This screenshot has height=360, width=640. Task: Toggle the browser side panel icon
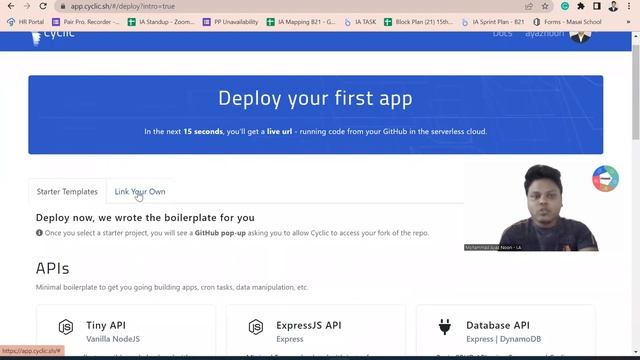click(597, 6)
